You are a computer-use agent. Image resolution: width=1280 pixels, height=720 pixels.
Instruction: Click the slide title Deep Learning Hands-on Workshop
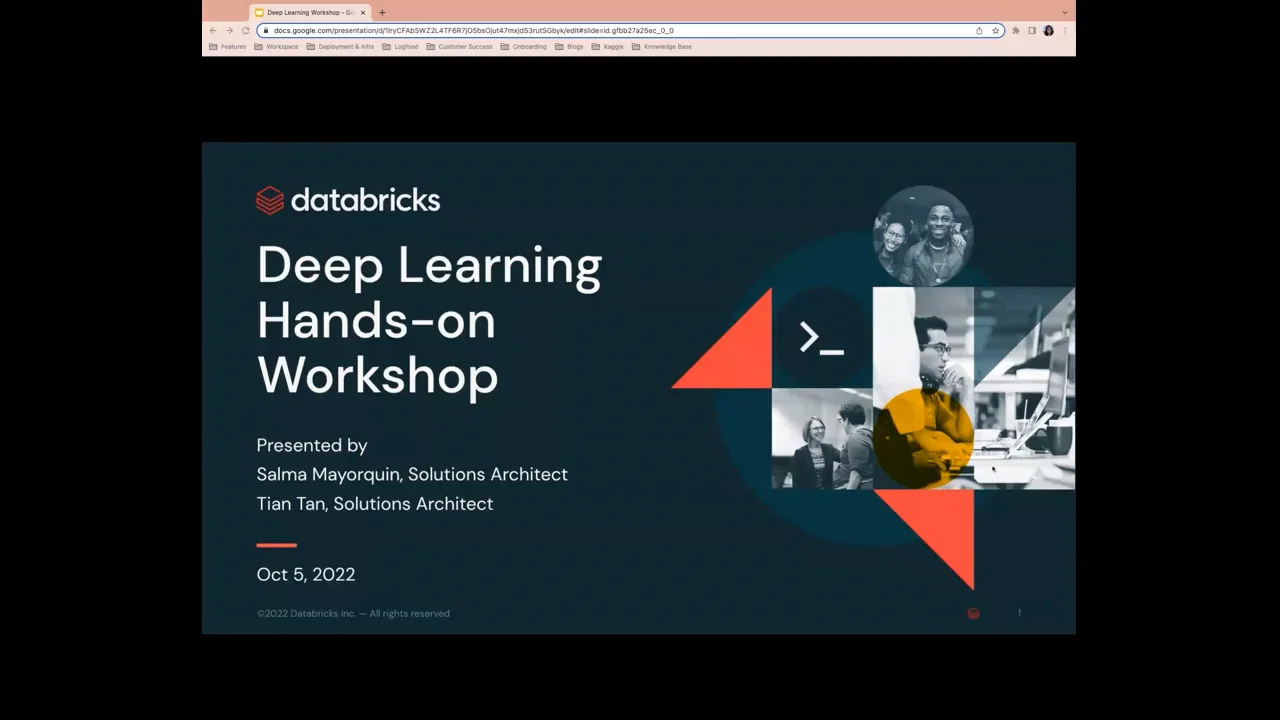click(x=429, y=320)
